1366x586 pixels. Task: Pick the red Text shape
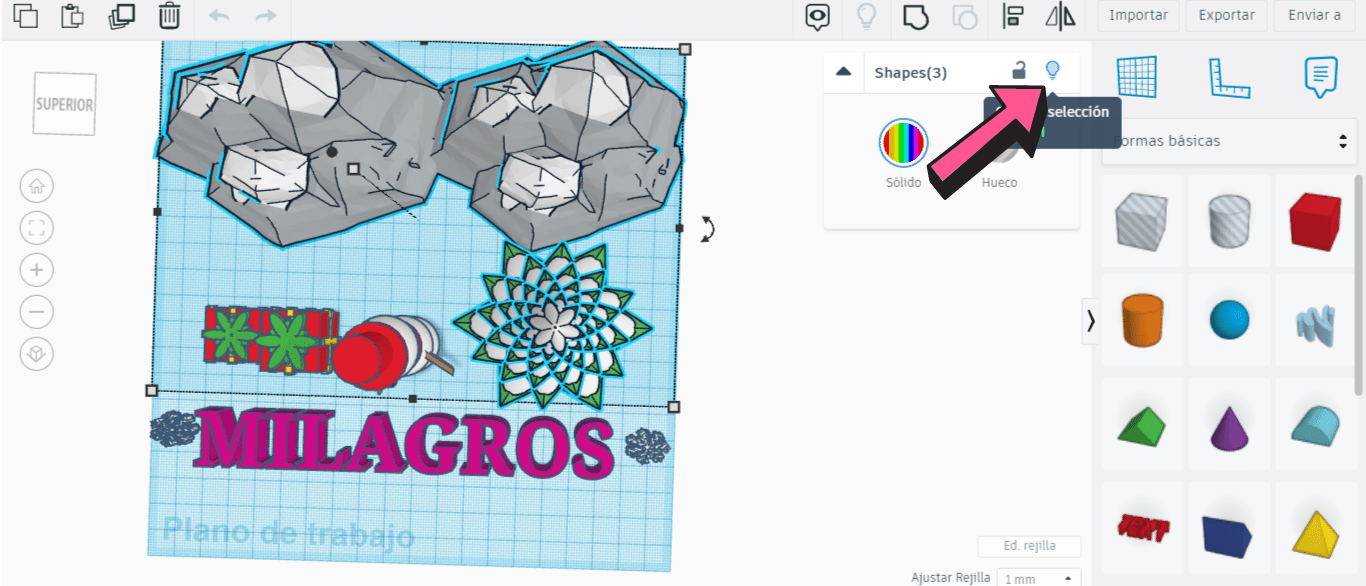(1142, 527)
